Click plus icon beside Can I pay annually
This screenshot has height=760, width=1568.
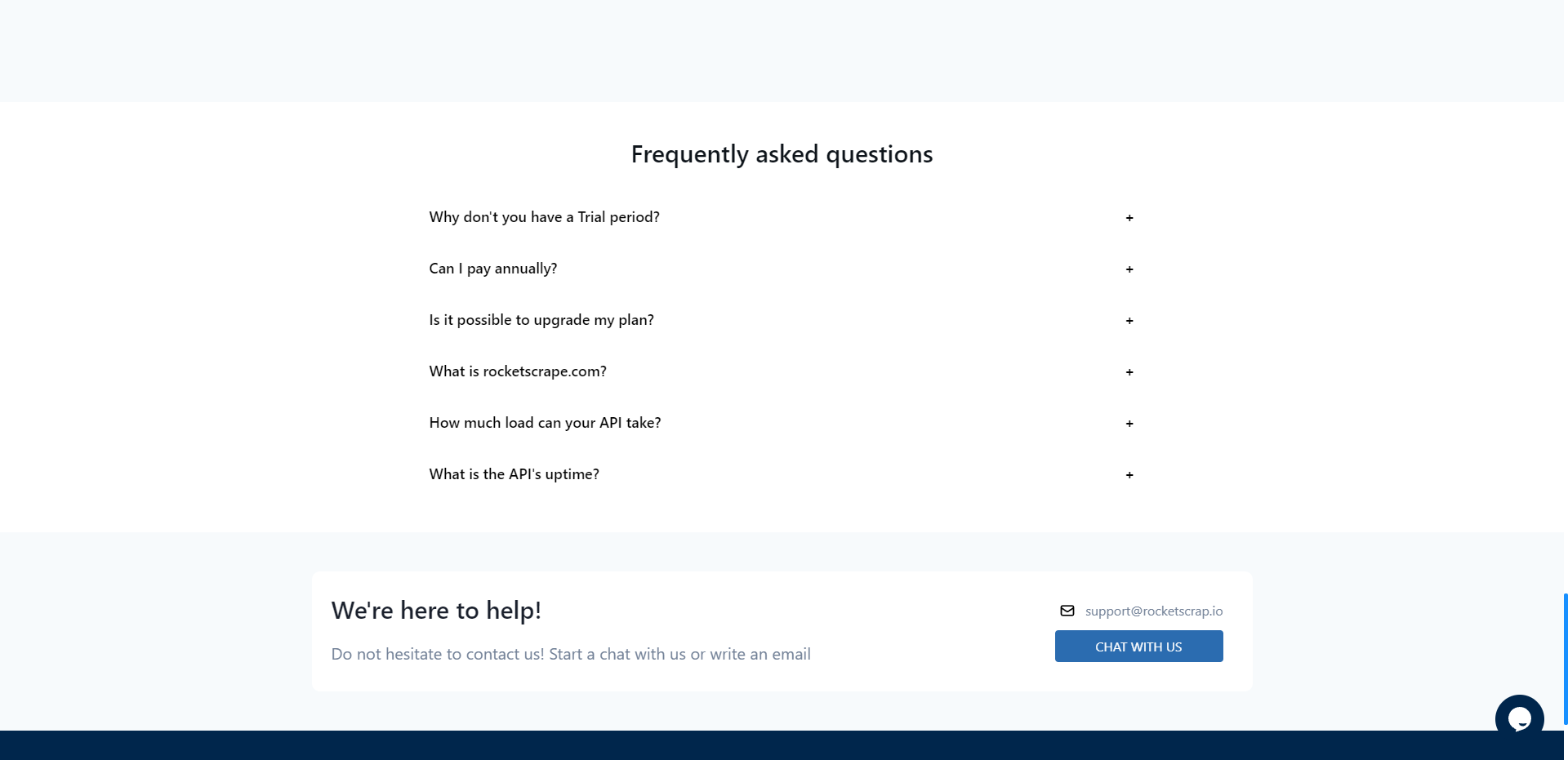[1129, 269]
